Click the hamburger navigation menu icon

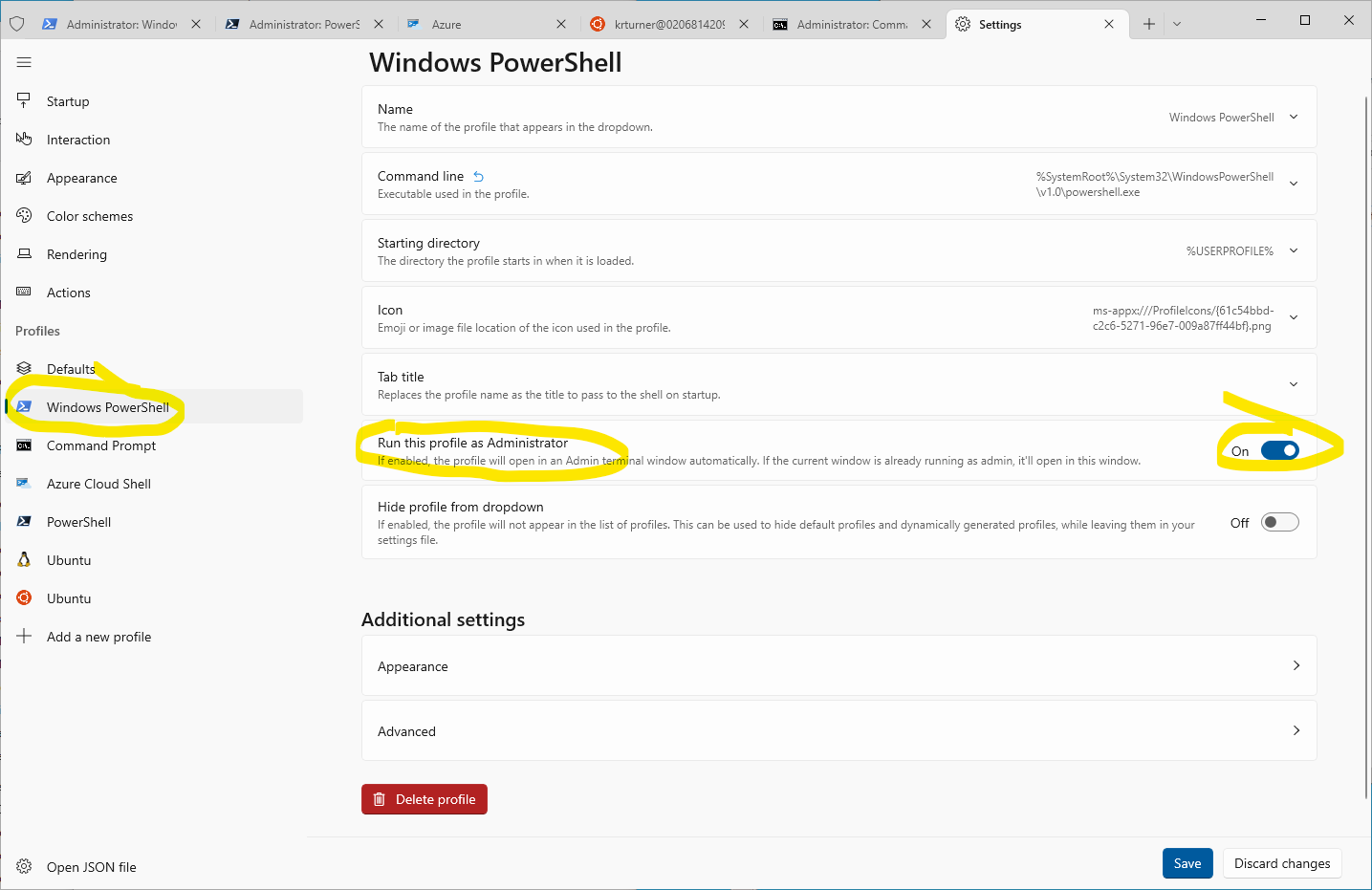tap(24, 62)
